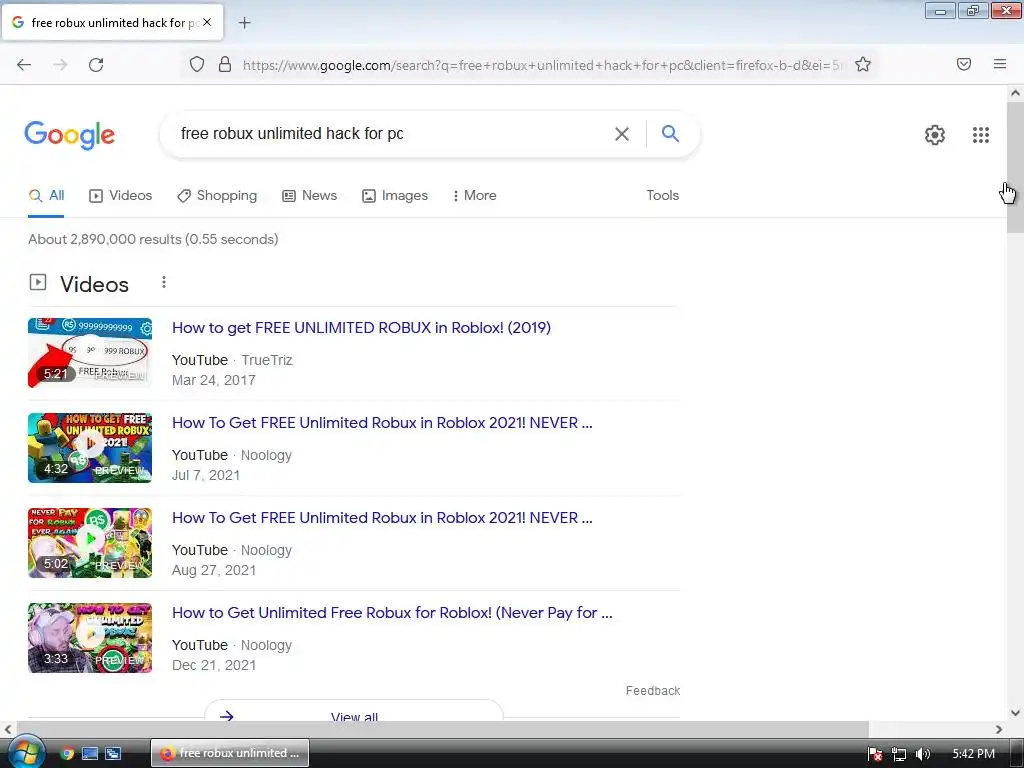Clear the Google search box text
The width and height of the screenshot is (1024, 768).
(622, 134)
